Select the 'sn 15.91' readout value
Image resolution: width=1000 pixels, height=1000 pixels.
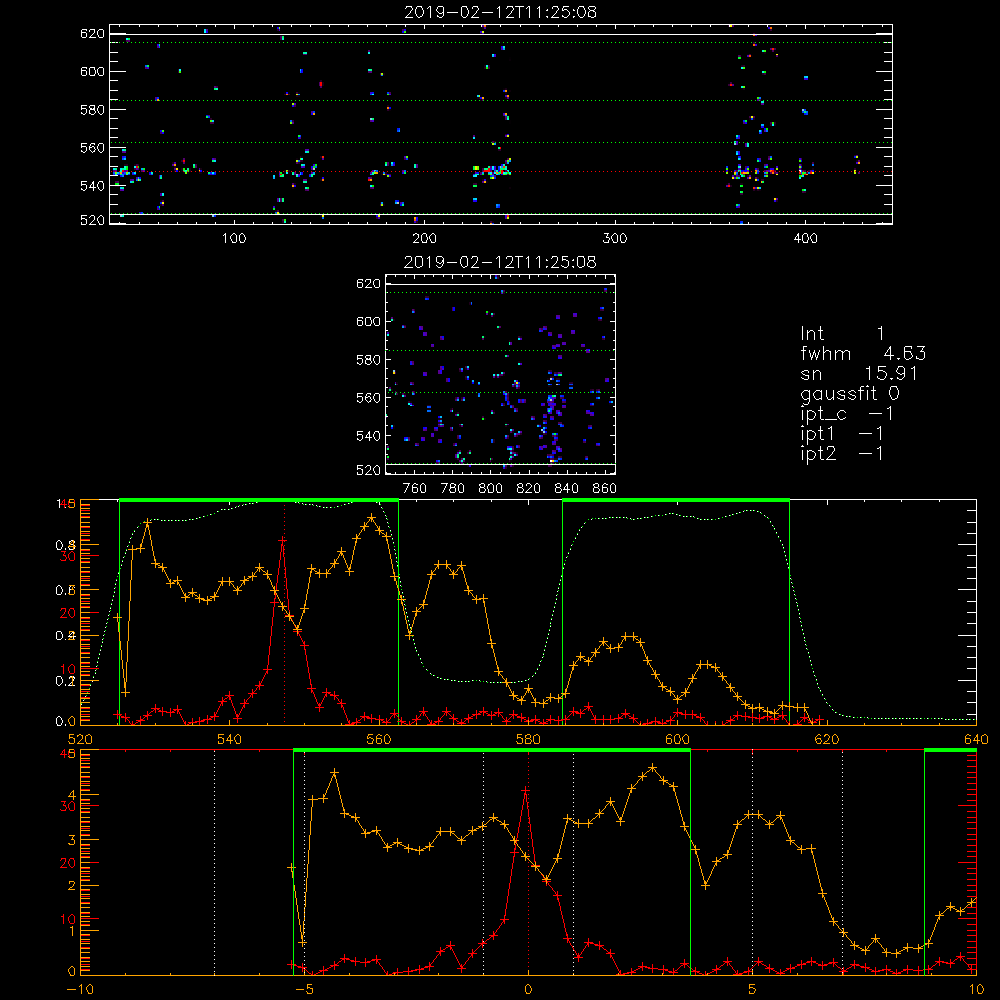859,373
